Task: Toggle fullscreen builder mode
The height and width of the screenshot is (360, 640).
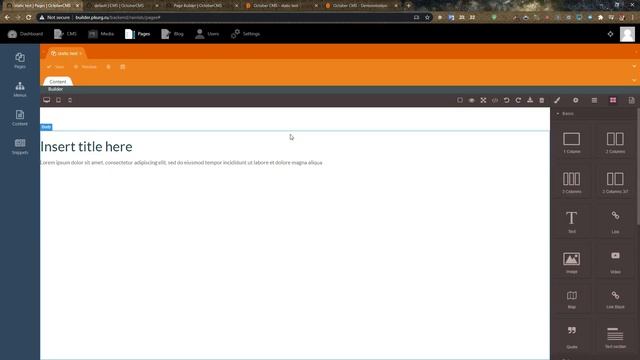Action: (483, 100)
